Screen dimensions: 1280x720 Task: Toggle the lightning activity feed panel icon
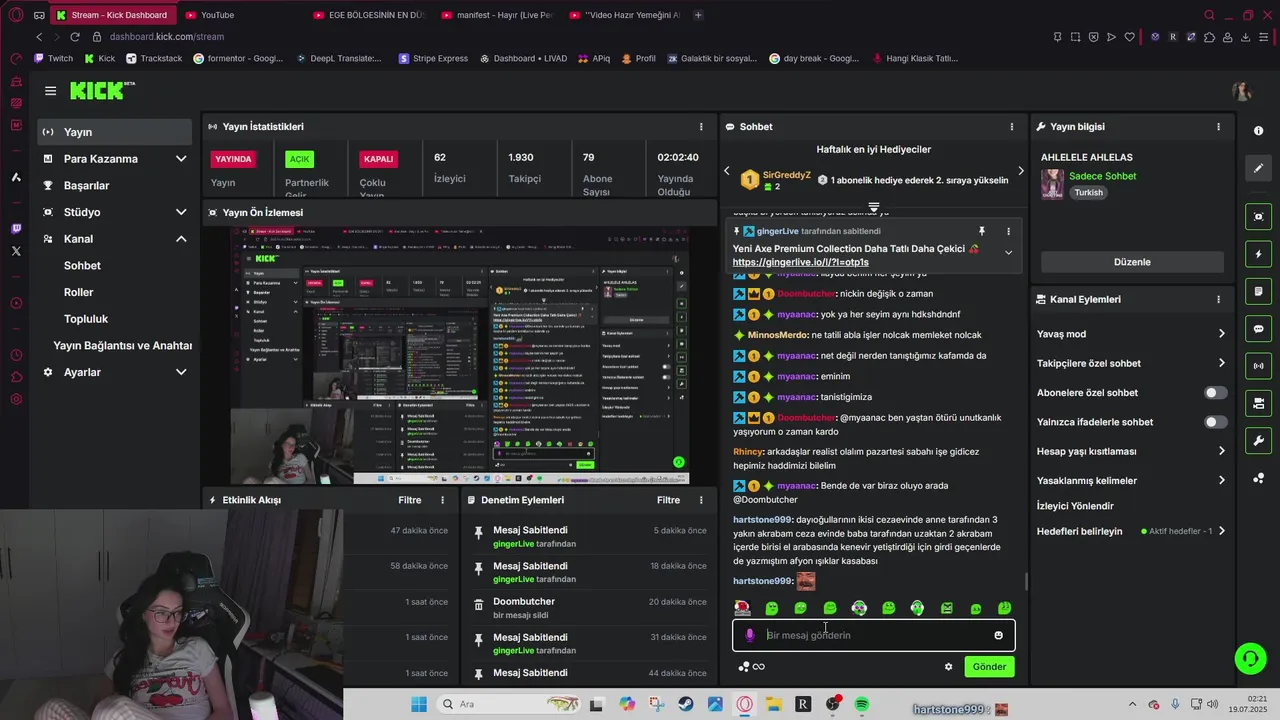tap(1258, 254)
